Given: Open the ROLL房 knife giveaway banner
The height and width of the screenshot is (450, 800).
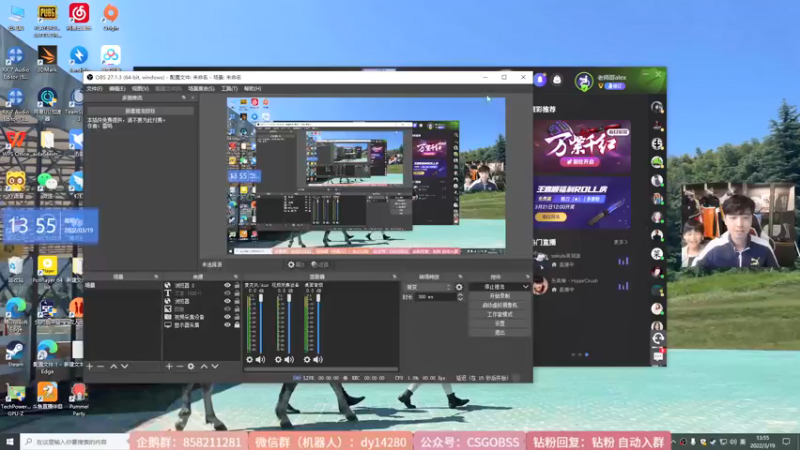Looking at the screenshot, I should click(x=582, y=203).
